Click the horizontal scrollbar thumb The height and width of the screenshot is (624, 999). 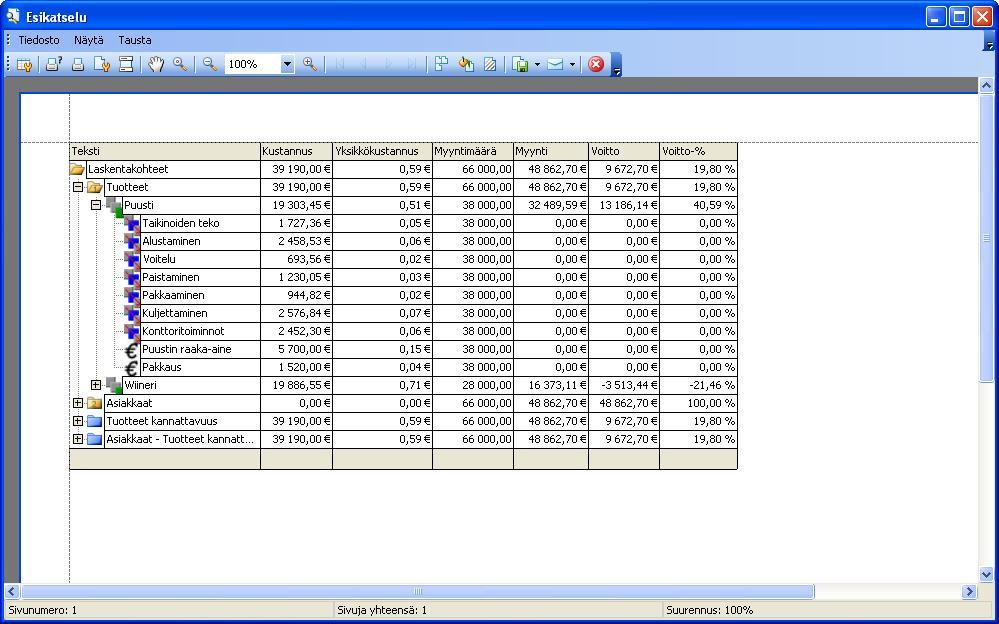tap(417, 591)
